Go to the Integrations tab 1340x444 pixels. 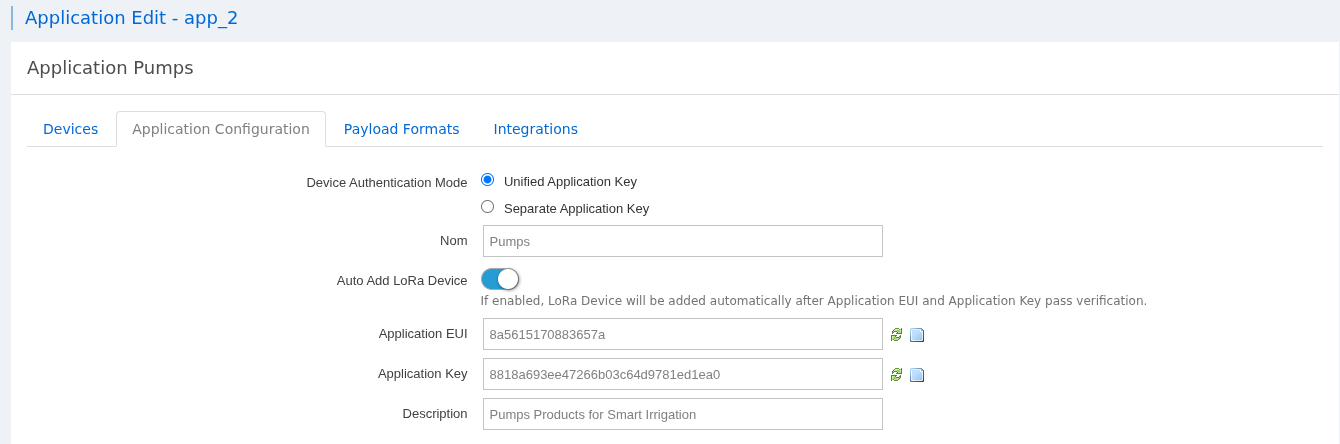coord(535,129)
